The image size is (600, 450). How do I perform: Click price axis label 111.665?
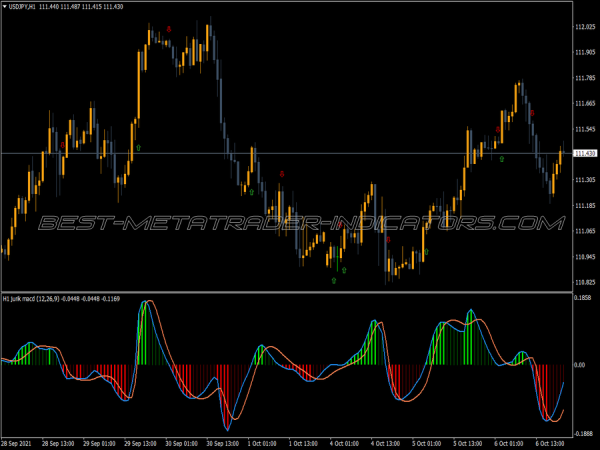[x=585, y=103]
